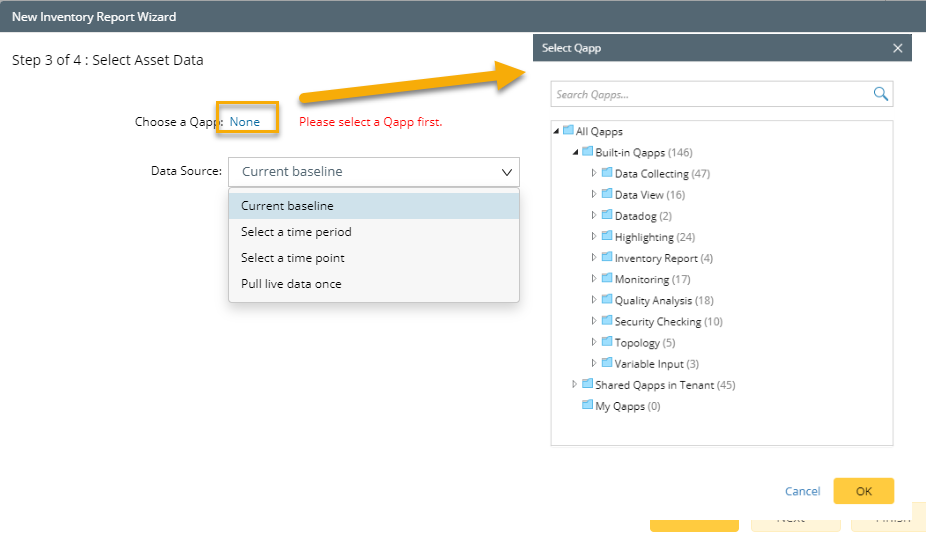Open the None Qapp selection link

(245, 122)
